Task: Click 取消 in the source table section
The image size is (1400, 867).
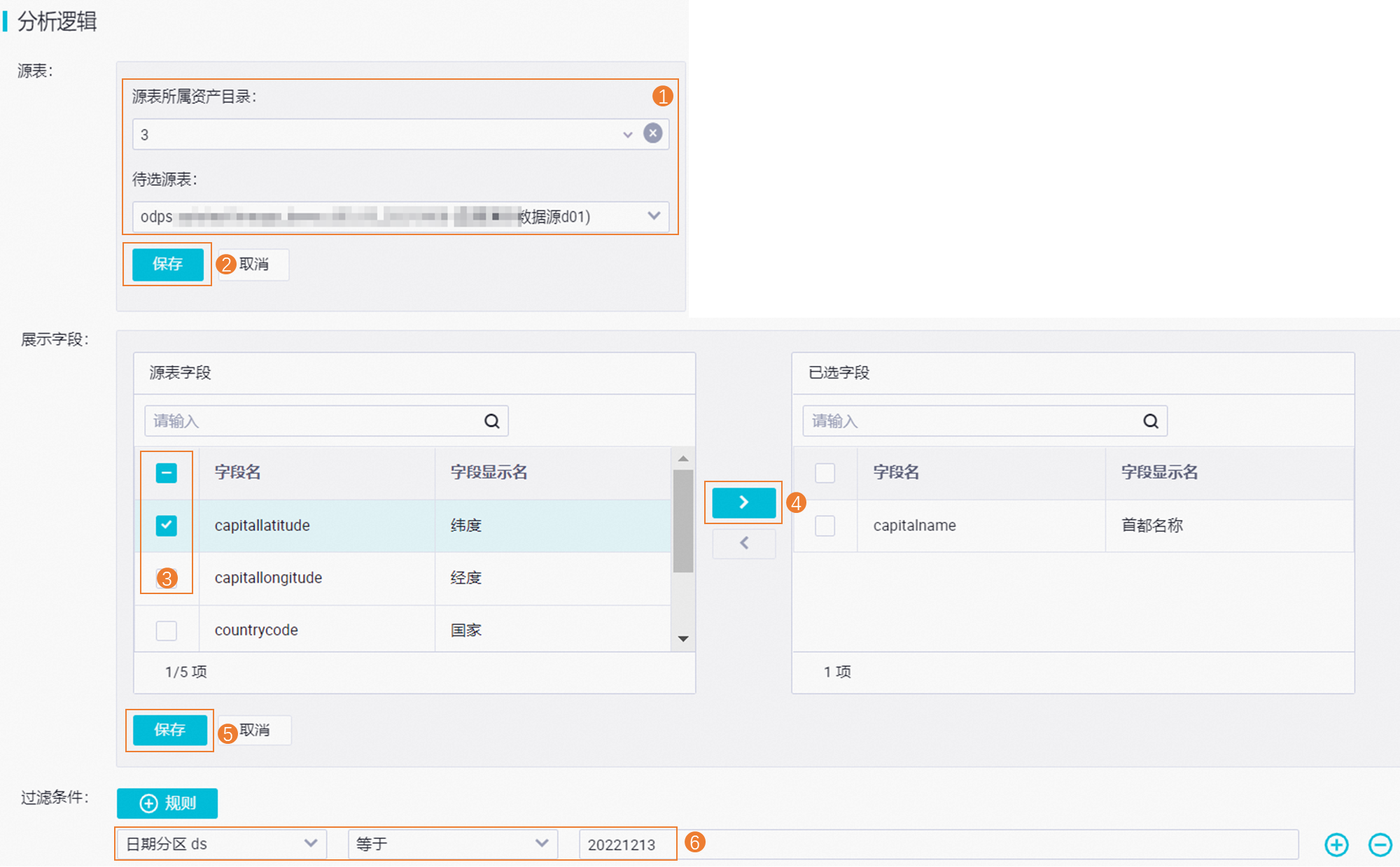Action: (254, 264)
